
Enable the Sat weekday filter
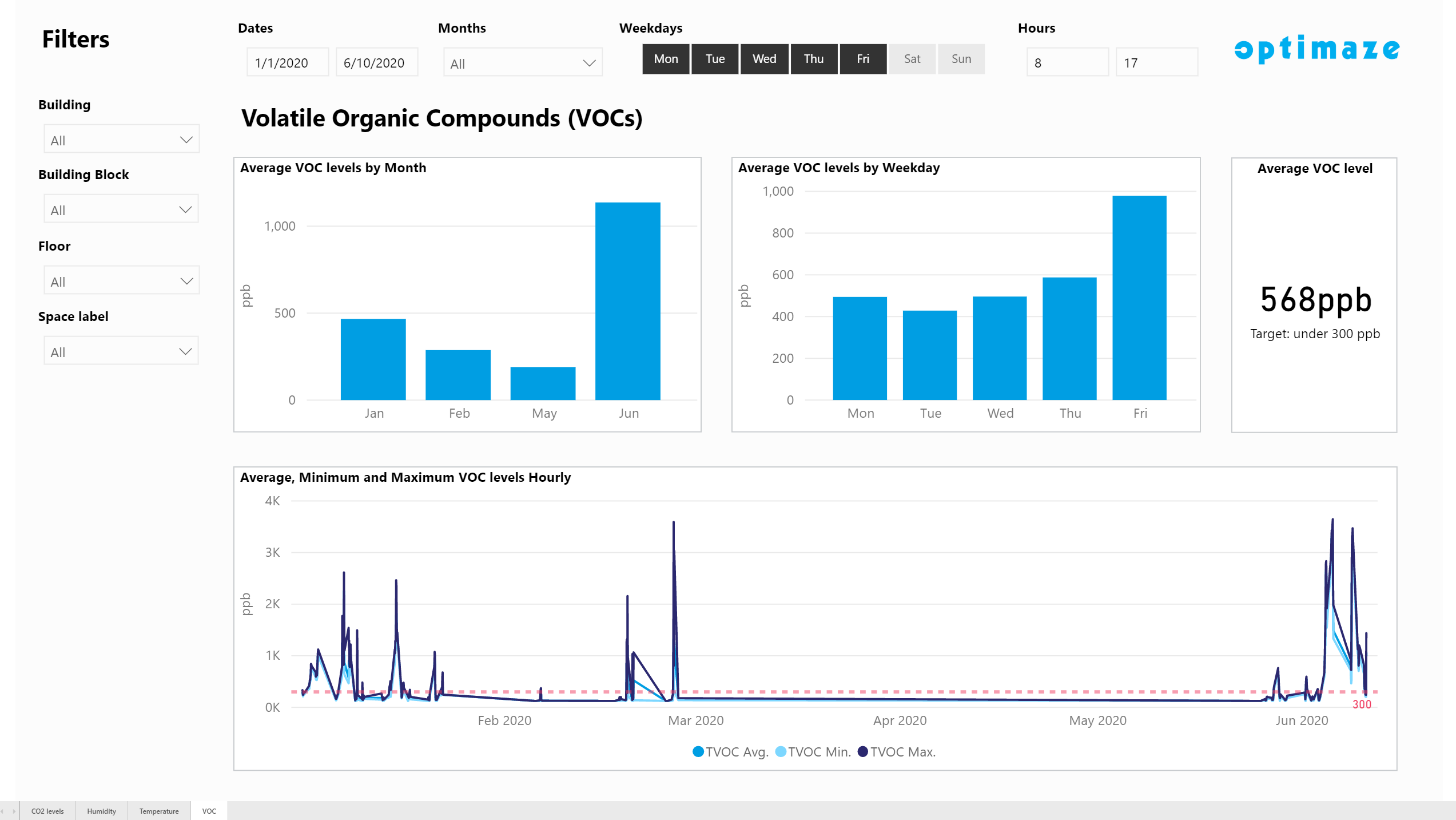(x=912, y=59)
